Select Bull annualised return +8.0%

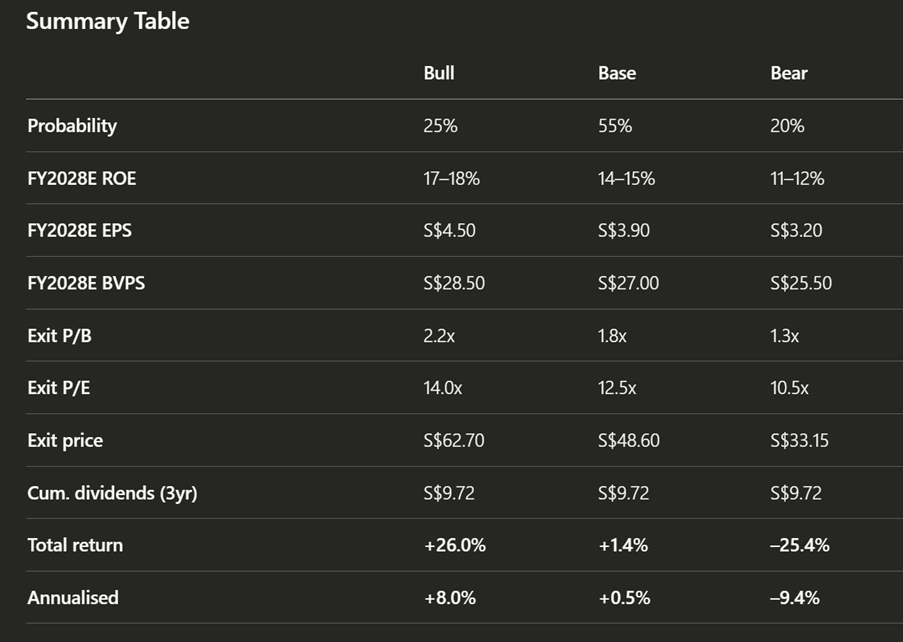pos(449,598)
